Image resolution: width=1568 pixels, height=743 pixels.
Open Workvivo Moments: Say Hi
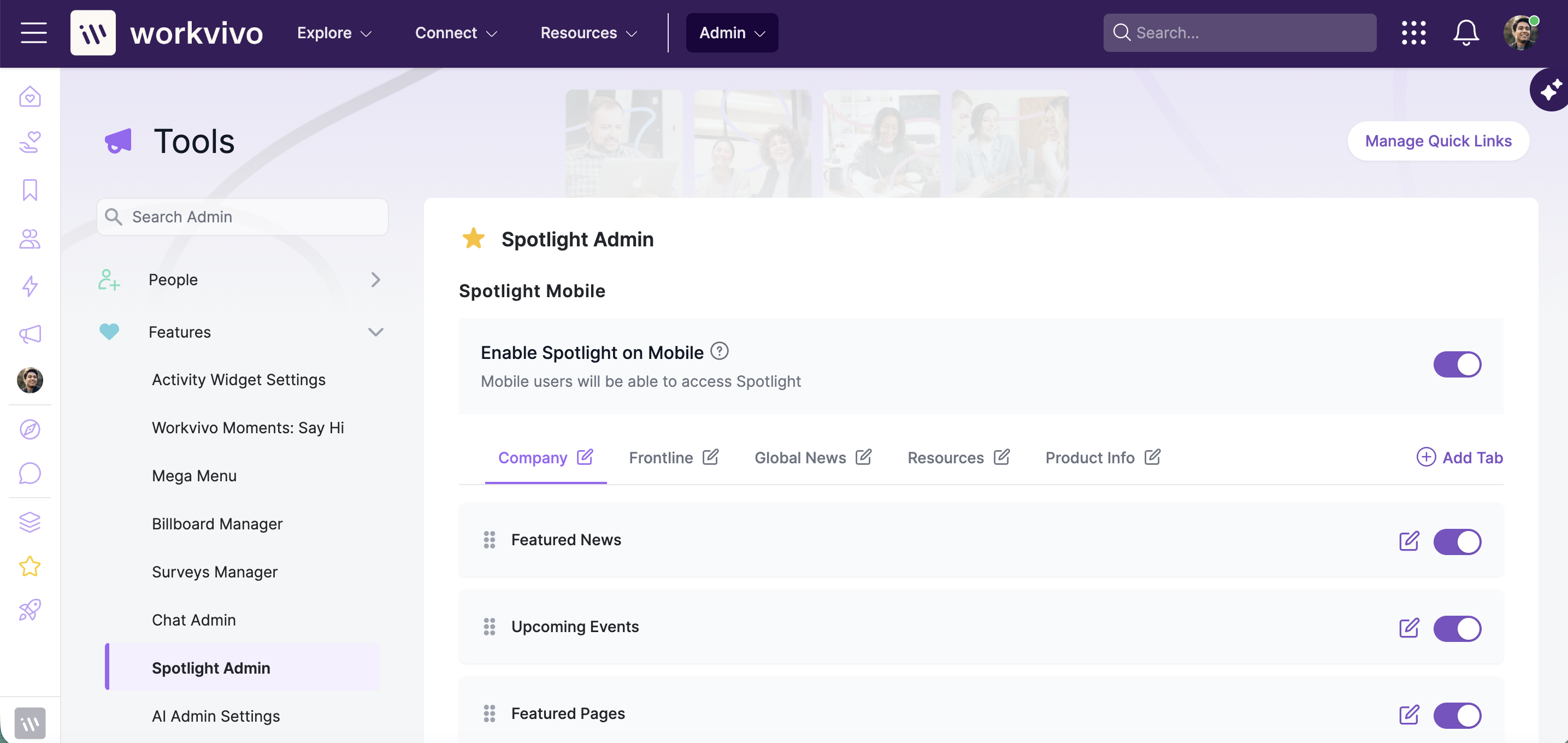click(247, 428)
